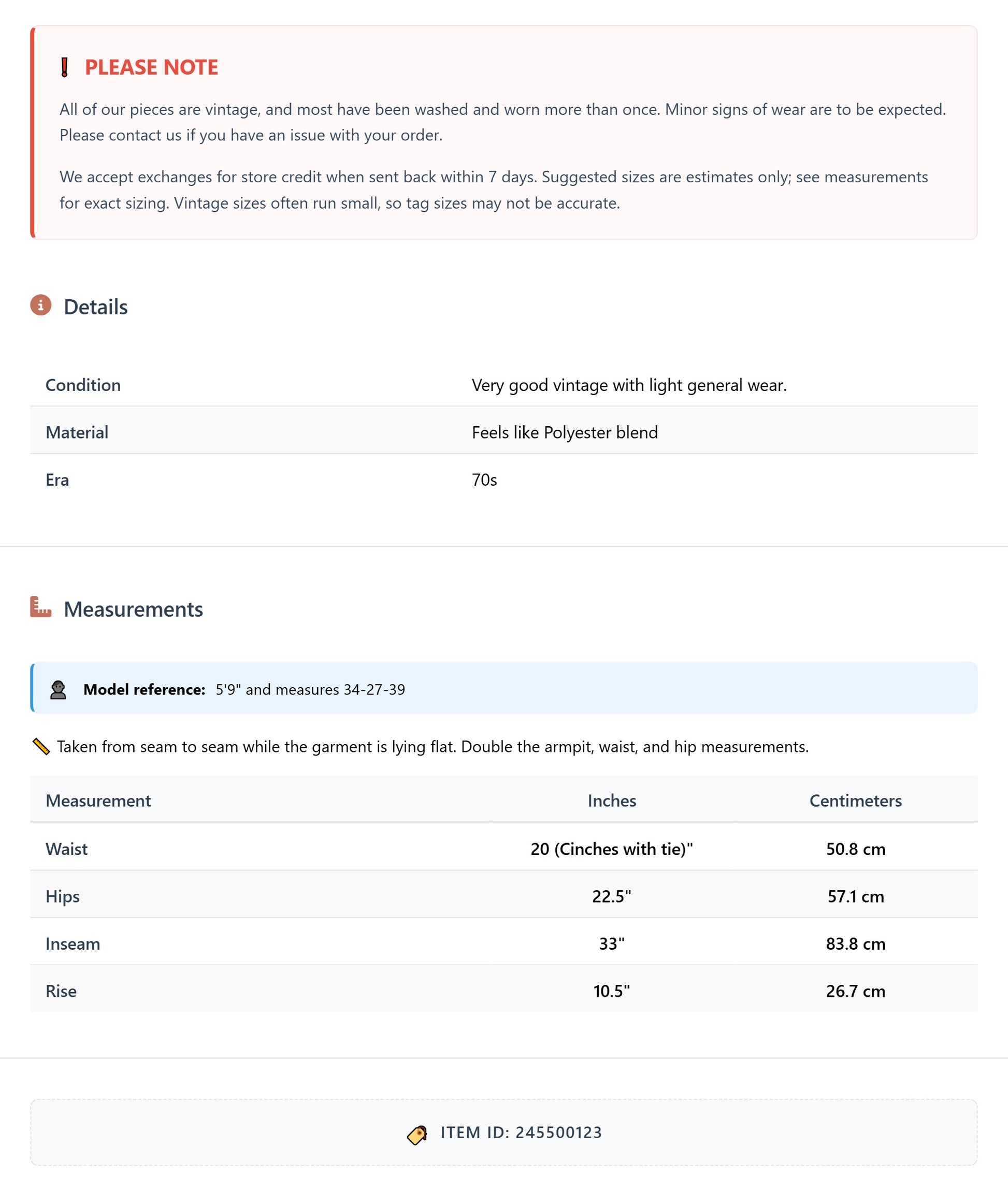Click the Inseam row label
1008x1191 pixels.
click(73, 943)
